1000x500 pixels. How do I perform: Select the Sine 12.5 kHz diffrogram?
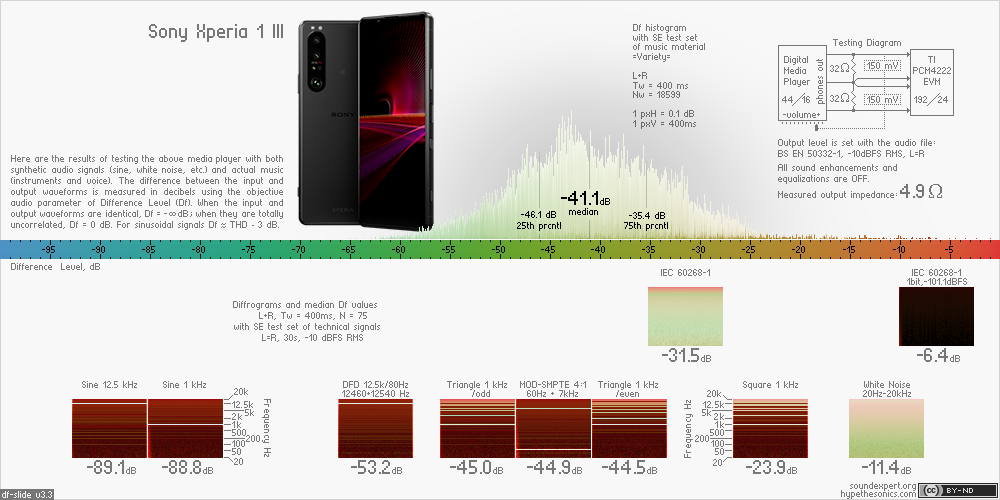(110, 428)
